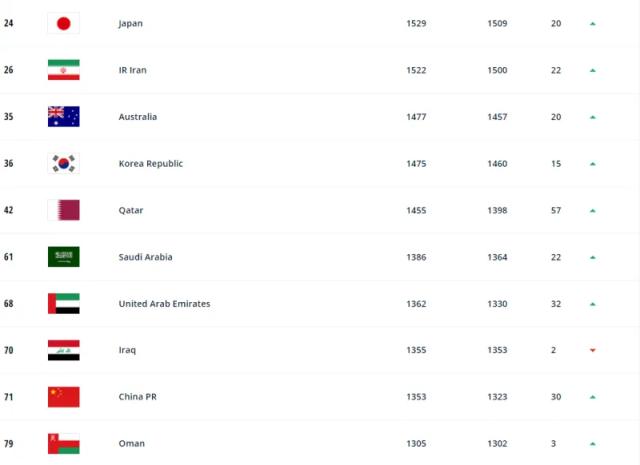Click Qatar's green up arrow indicator
The image size is (640, 465).
point(593,210)
